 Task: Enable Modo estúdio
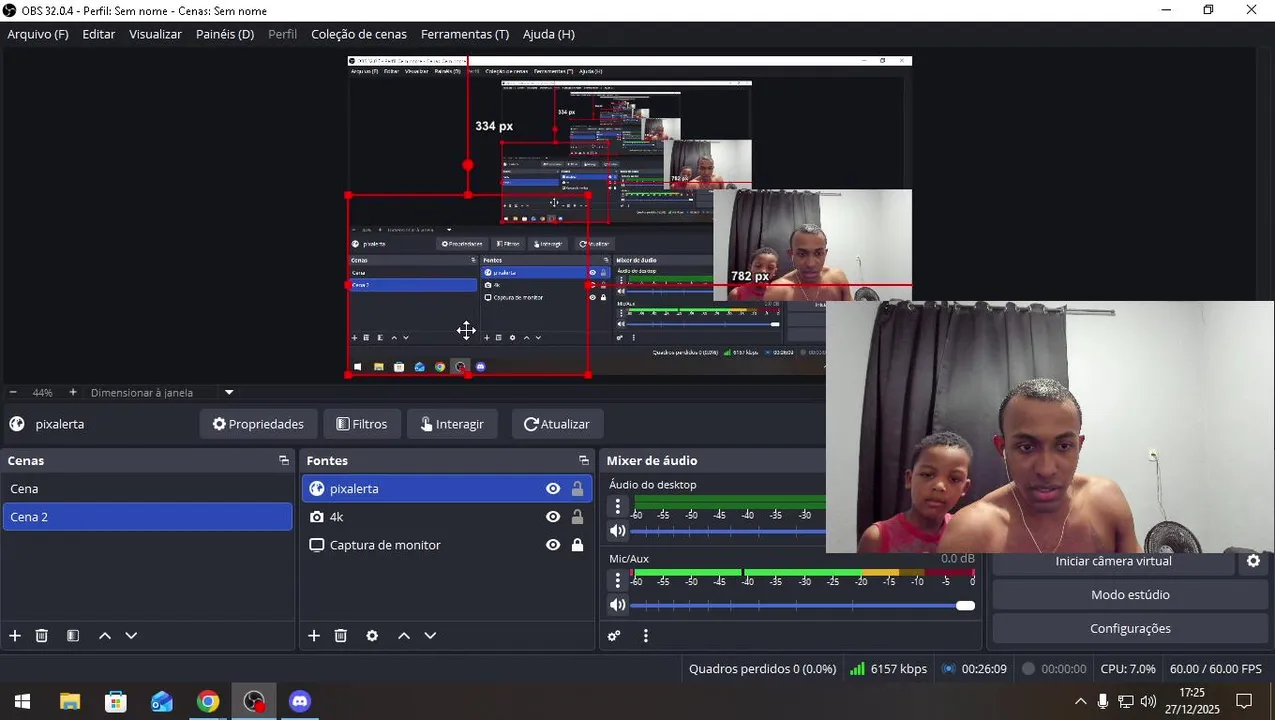[x=1130, y=595]
